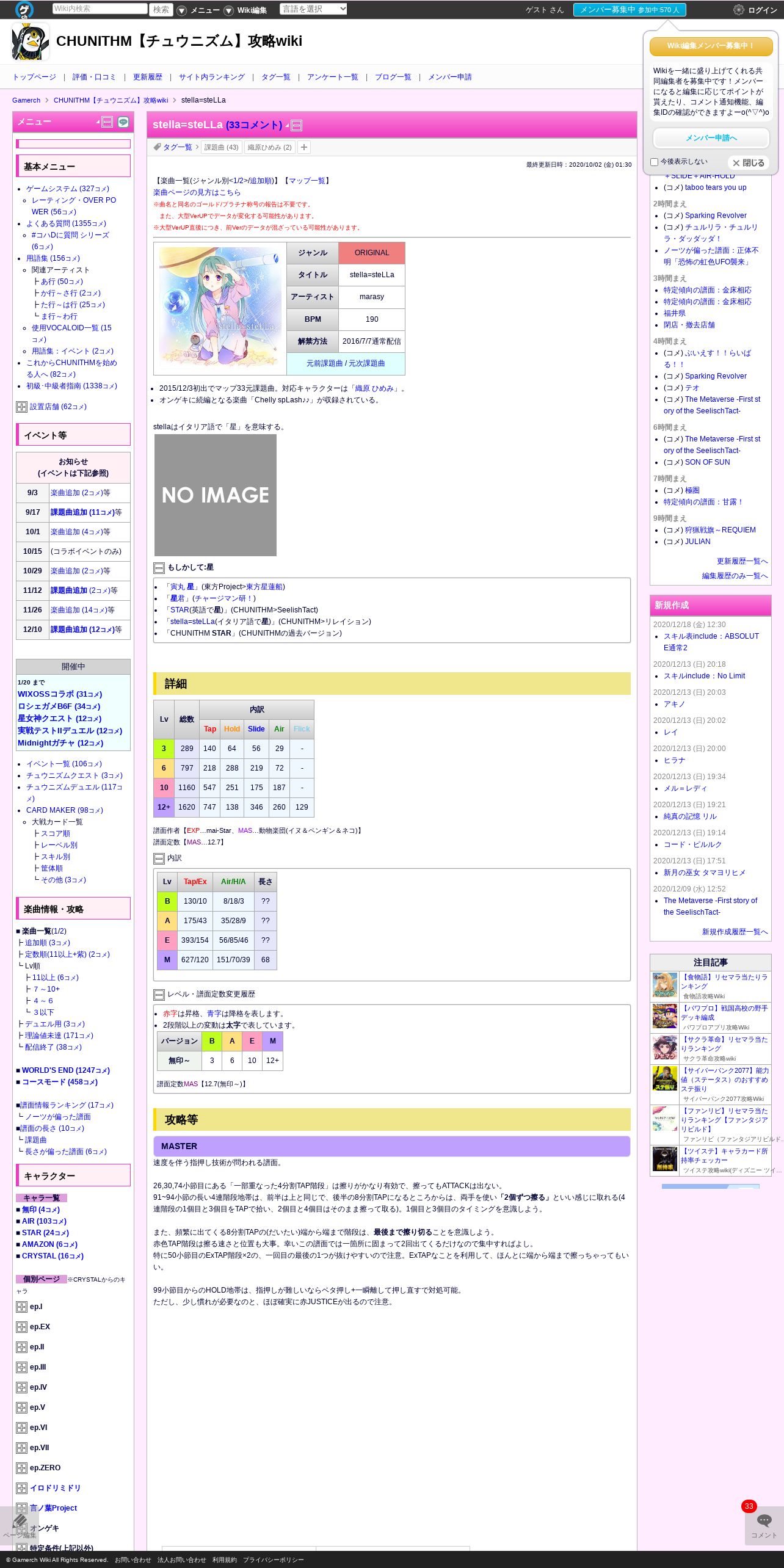Collapse the もしかして:星 section

click(x=159, y=568)
